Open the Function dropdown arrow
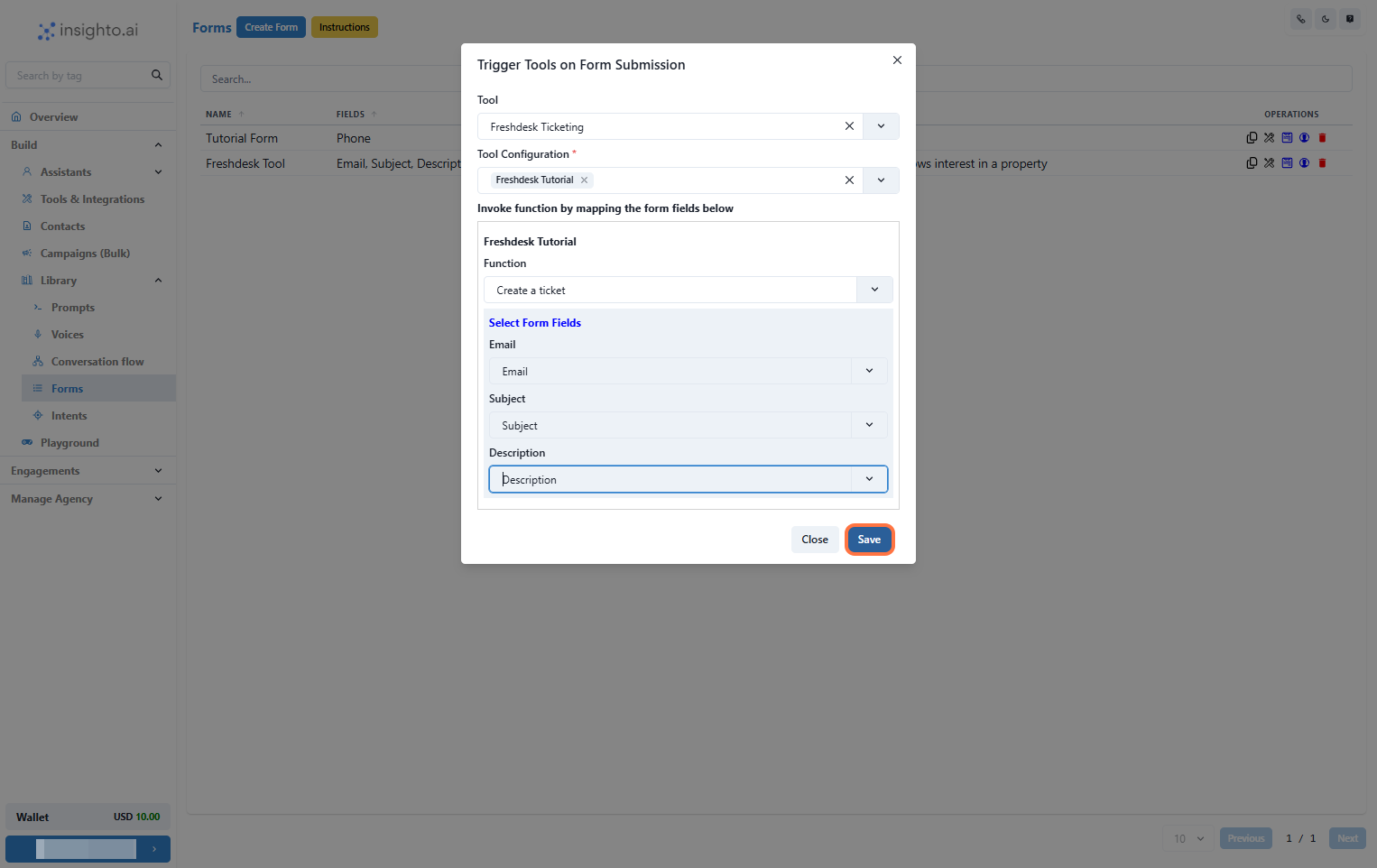Screen dimensions: 1377x868 (x=875, y=290)
